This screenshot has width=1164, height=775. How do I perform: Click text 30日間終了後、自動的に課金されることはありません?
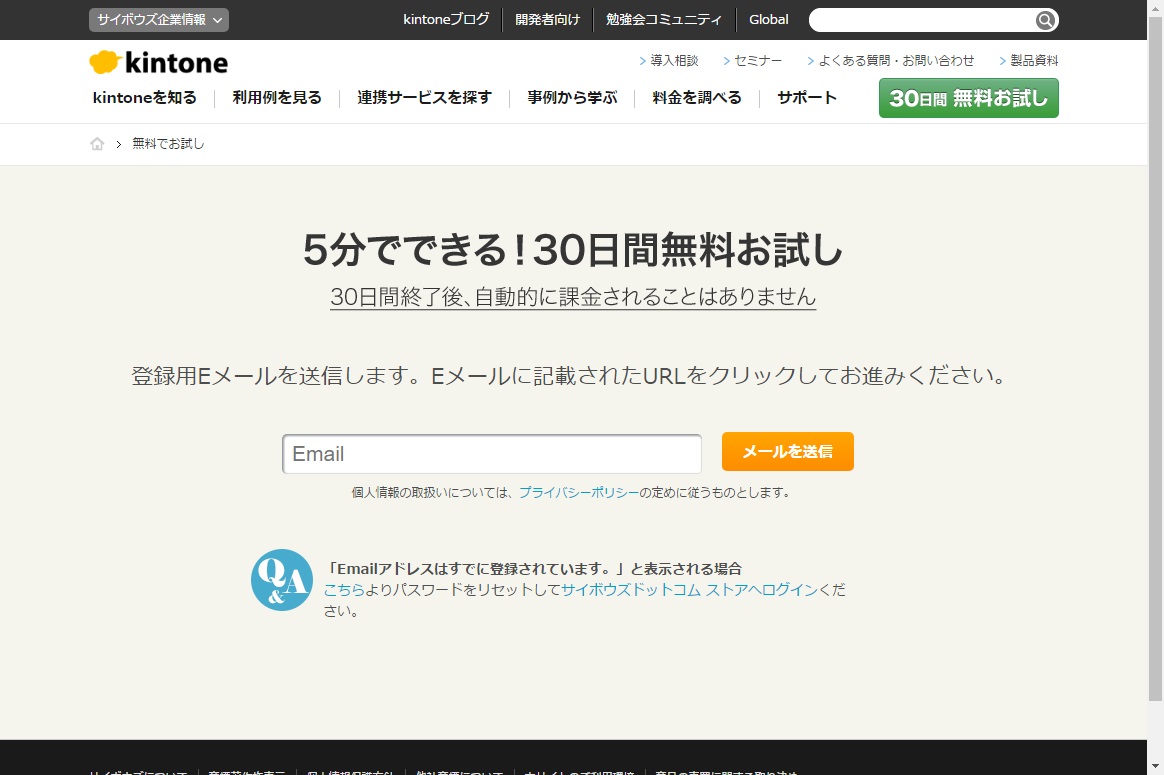click(573, 296)
